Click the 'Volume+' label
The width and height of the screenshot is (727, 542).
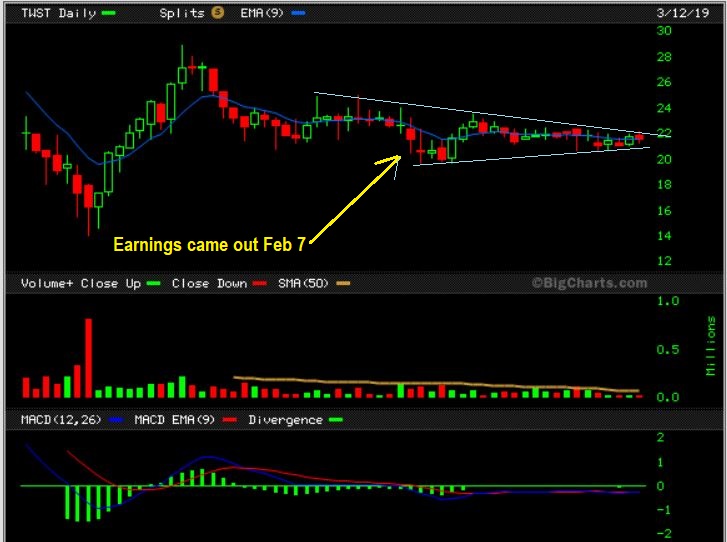47,283
